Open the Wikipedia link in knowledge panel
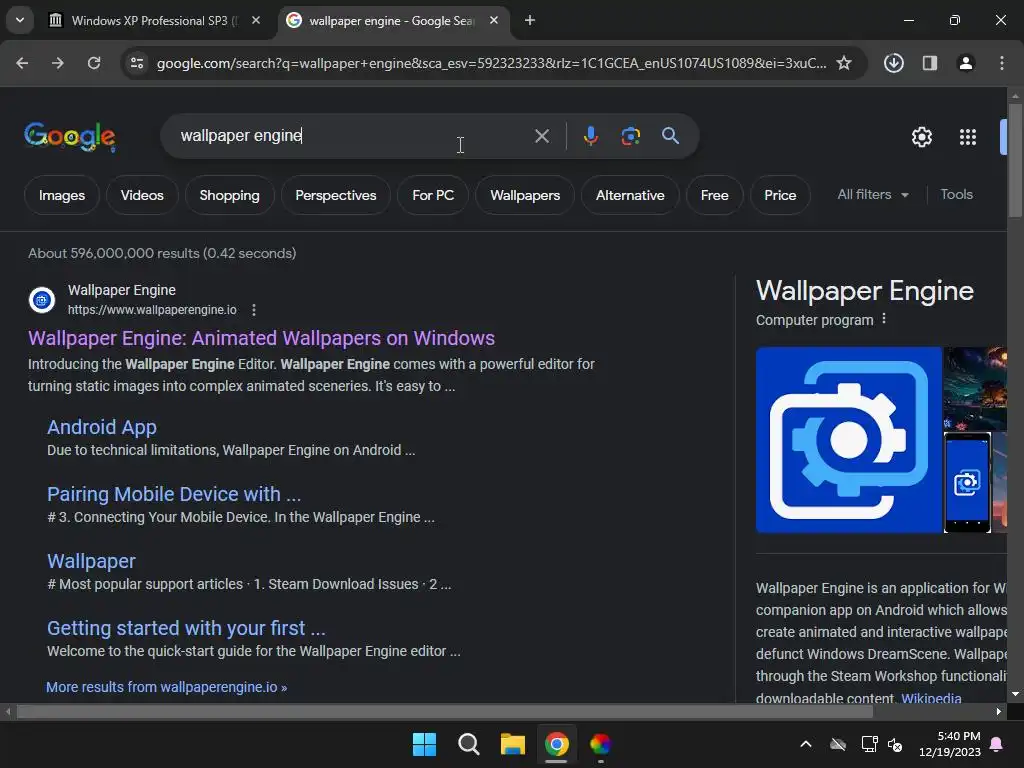The height and width of the screenshot is (768, 1024). pyautogui.click(x=931, y=698)
